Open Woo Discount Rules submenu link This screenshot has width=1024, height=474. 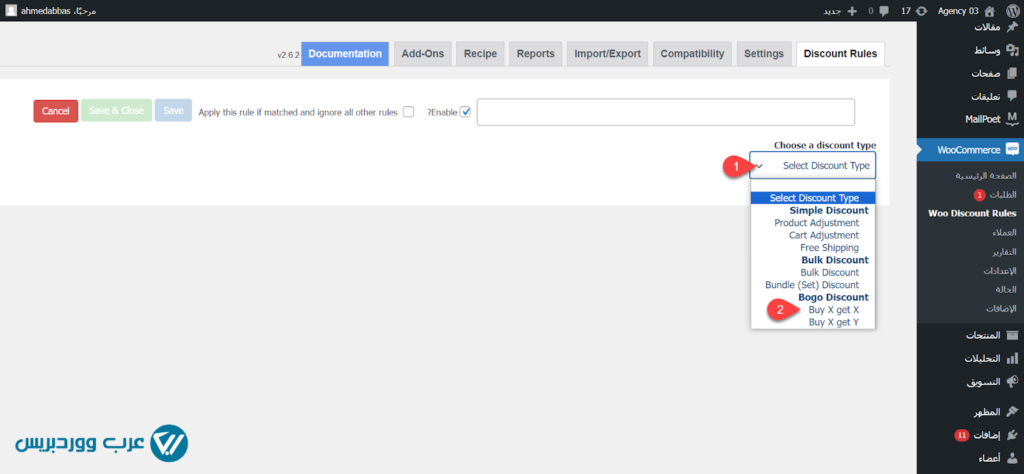tap(972, 213)
